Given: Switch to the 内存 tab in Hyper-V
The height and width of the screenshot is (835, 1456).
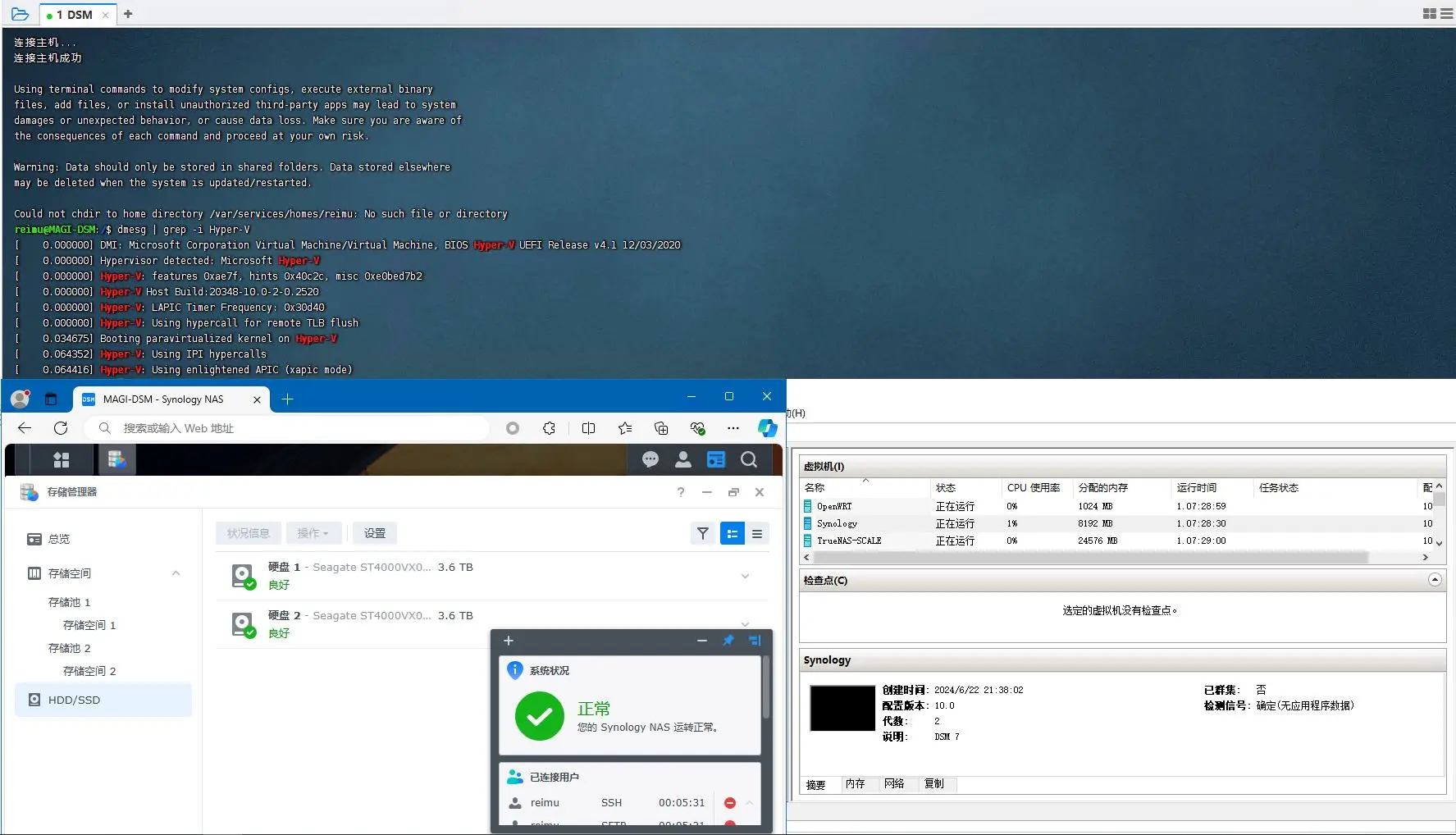Looking at the screenshot, I should pos(856,784).
